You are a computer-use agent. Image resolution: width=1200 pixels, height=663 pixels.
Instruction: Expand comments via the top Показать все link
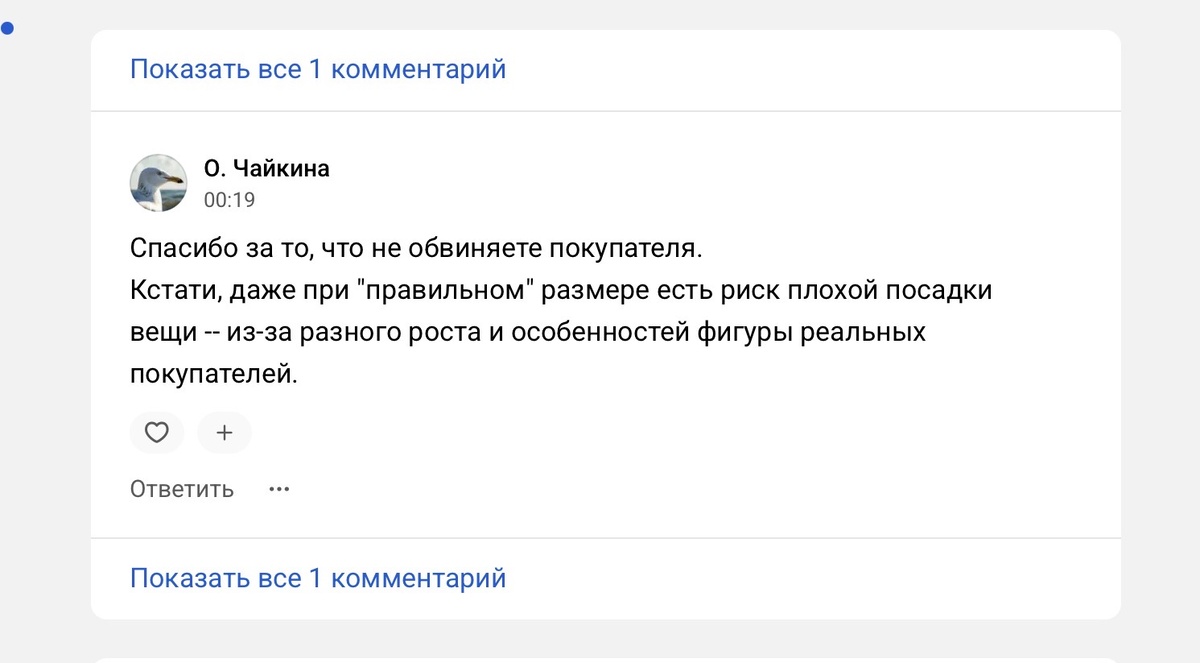(x=318, y=68)
